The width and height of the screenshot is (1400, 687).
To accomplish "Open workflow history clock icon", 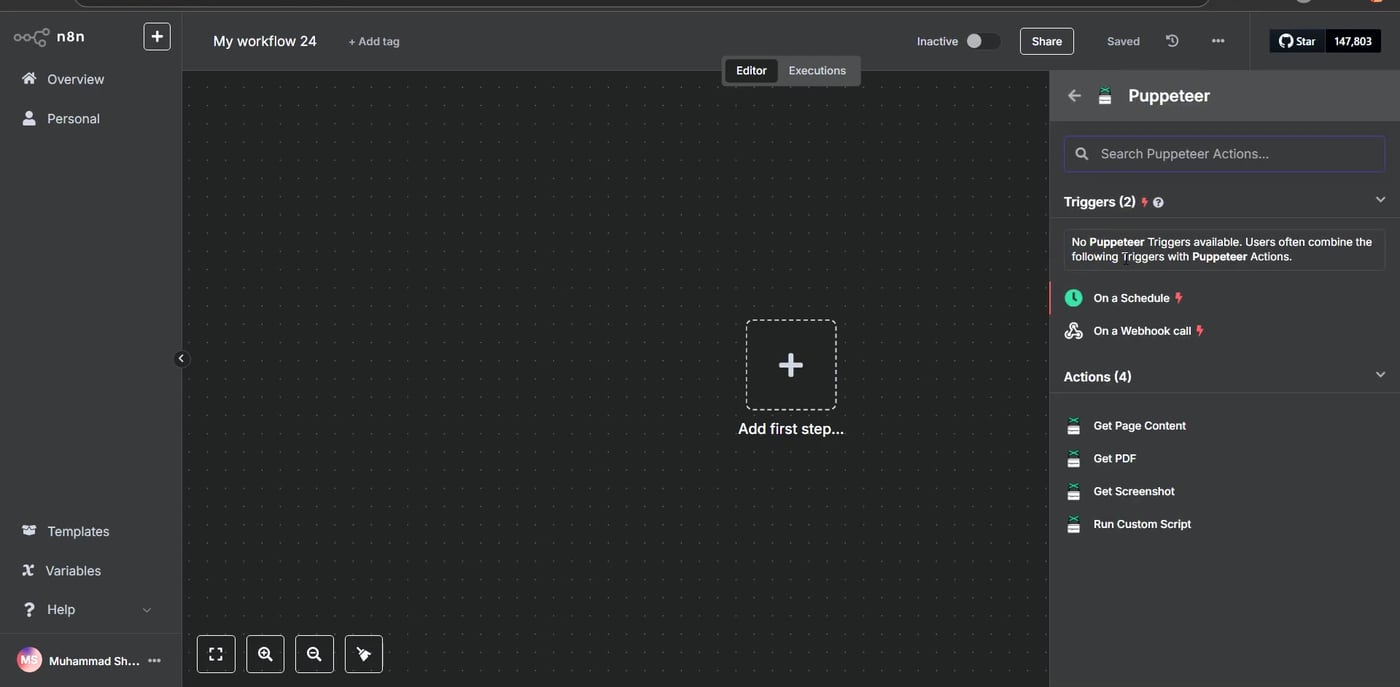I will coord(1172,41).
